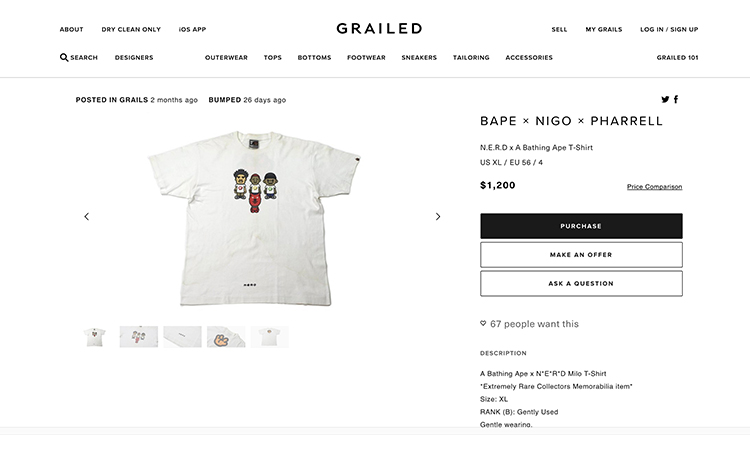Open the Price Comparison link
Image resolution: width=750 pixels, height=450 pixels.
pos(654,187)
